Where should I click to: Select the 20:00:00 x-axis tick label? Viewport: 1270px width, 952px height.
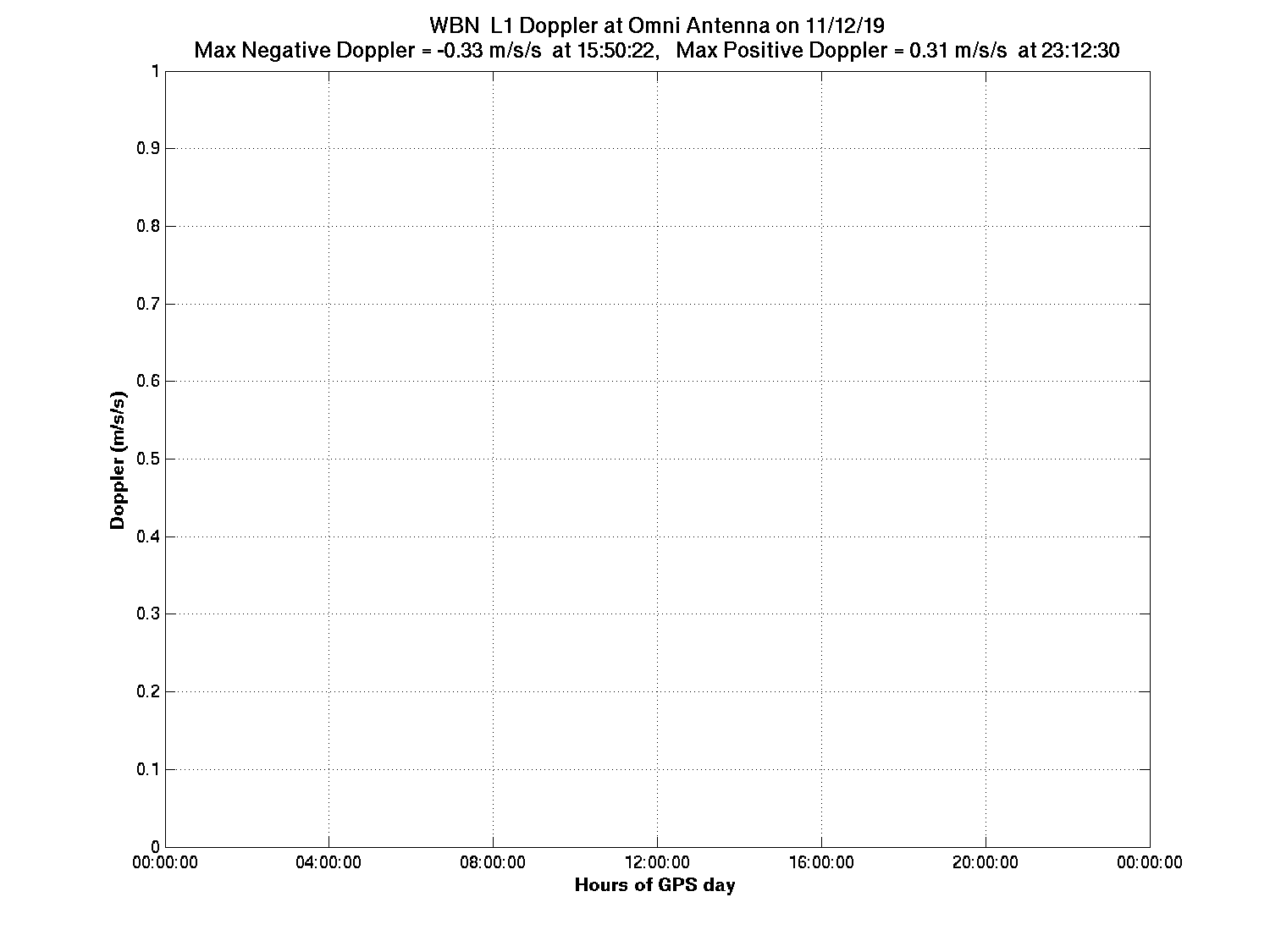pos(986,862)
